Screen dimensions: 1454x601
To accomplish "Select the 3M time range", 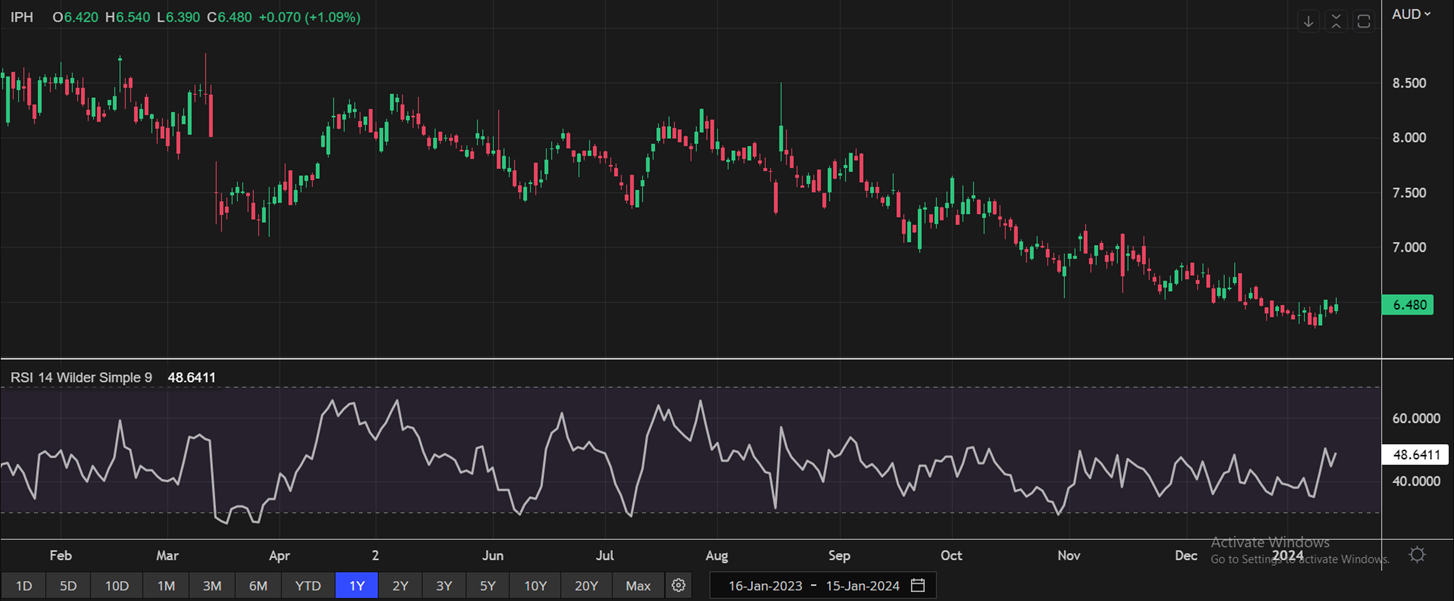I will coord(212,585).
